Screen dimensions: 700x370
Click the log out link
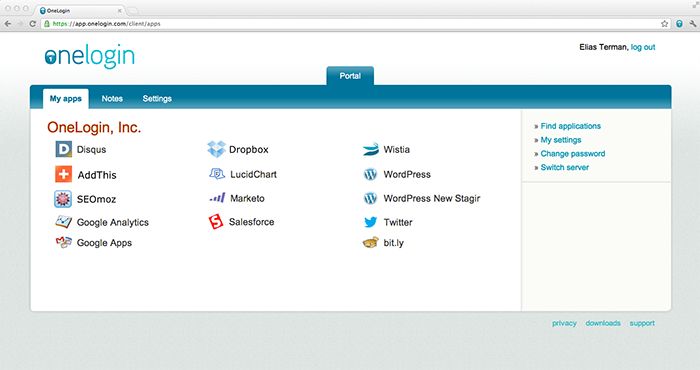(x=643, y=47)
